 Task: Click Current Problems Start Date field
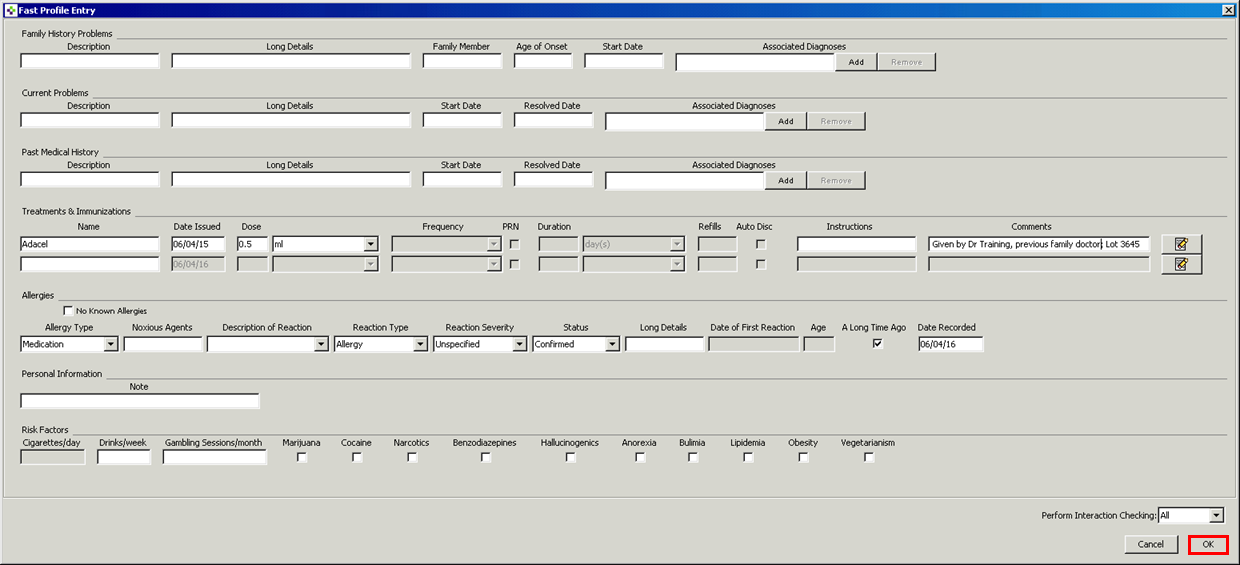(463, 120)
